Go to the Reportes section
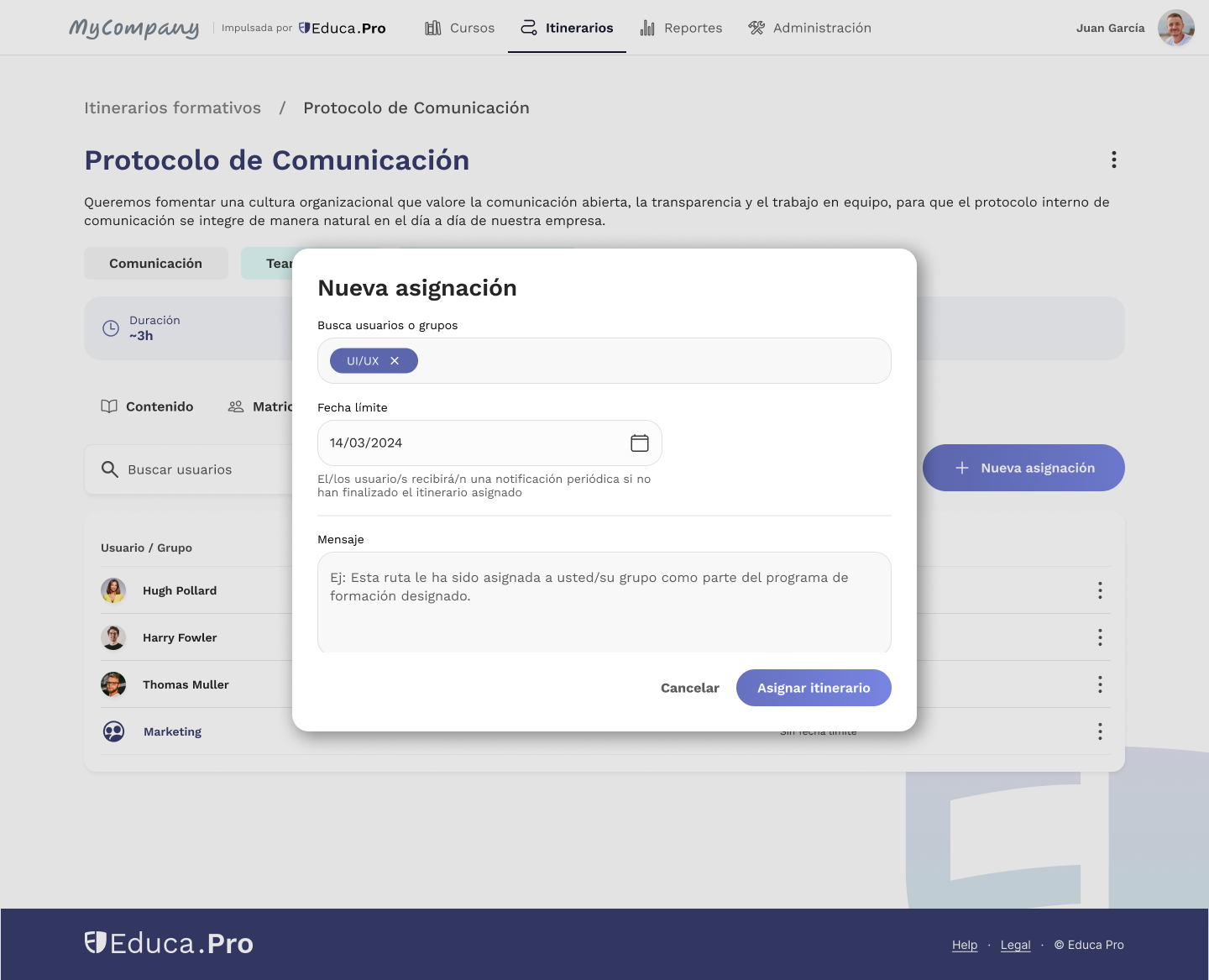Image resolution: width=1209 pixels, height=980 pixels. tap(681, 28)
